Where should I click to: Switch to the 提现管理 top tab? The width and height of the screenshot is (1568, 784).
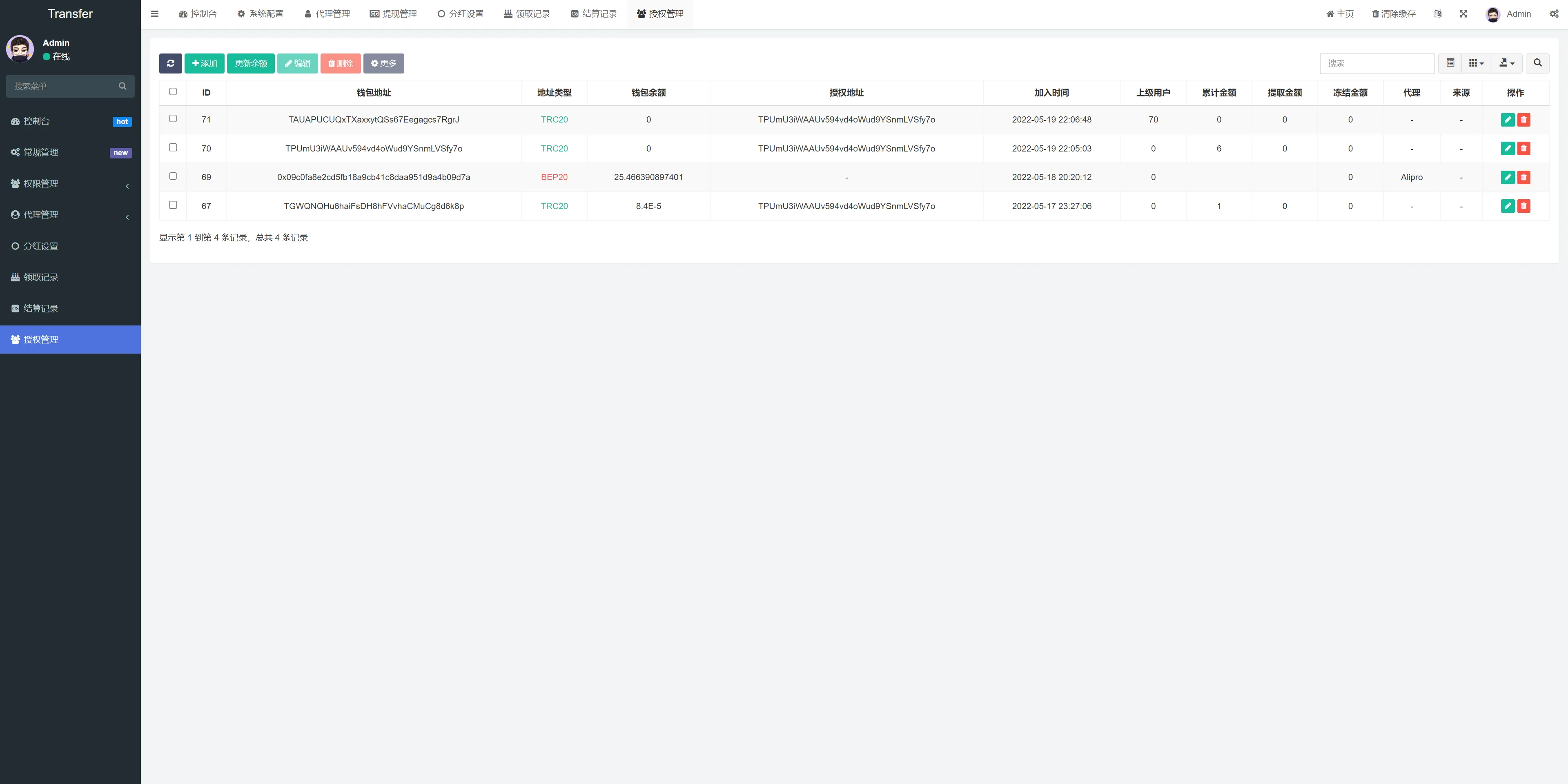pos(393,14)
